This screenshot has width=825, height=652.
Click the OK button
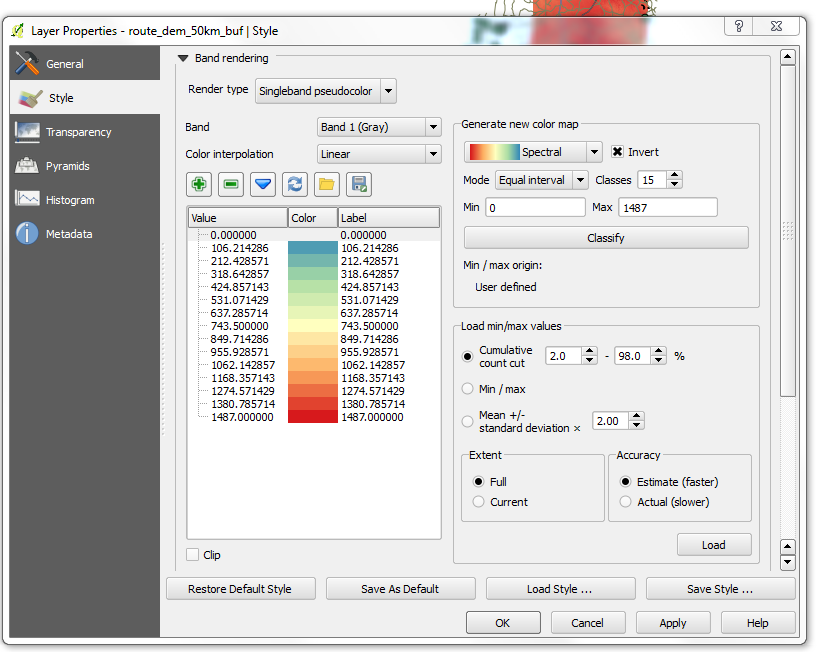click(503, 623)
